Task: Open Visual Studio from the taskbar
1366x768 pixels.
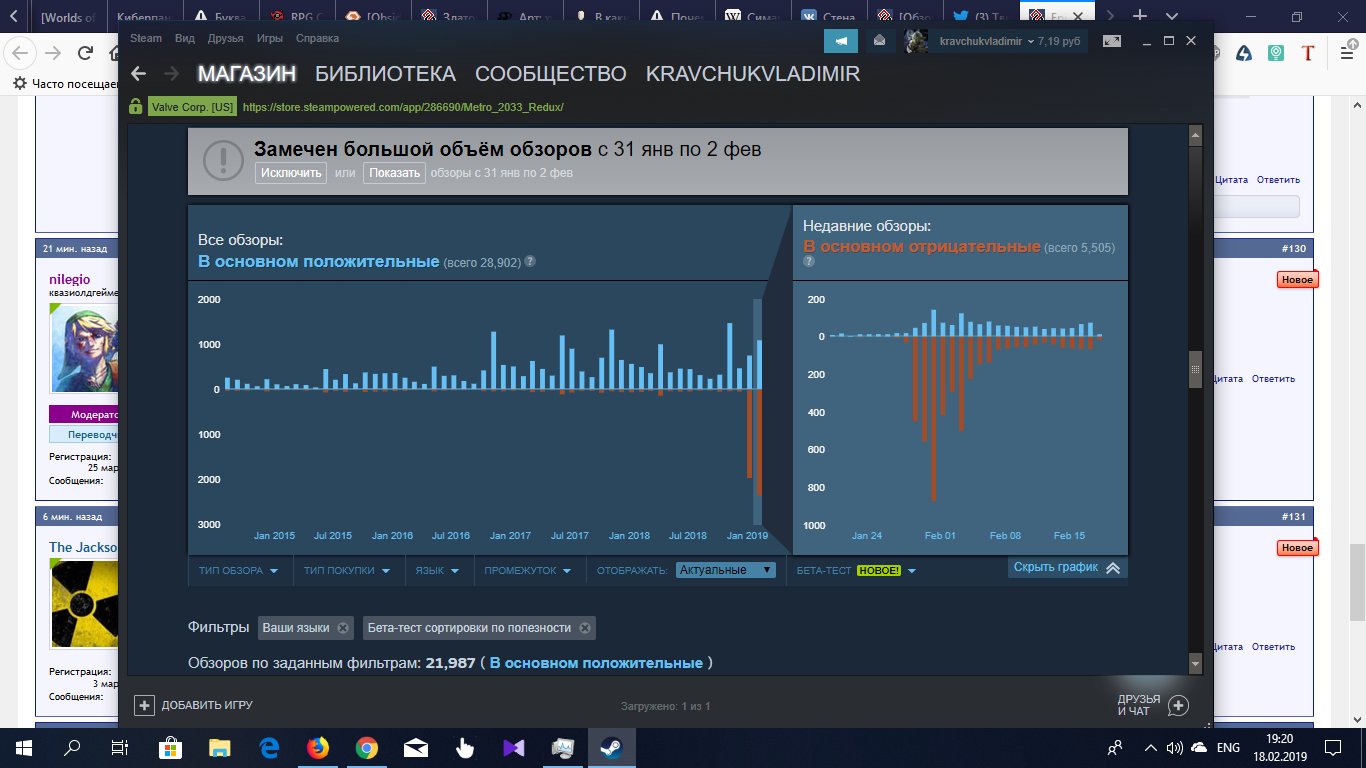Action: 513,747
